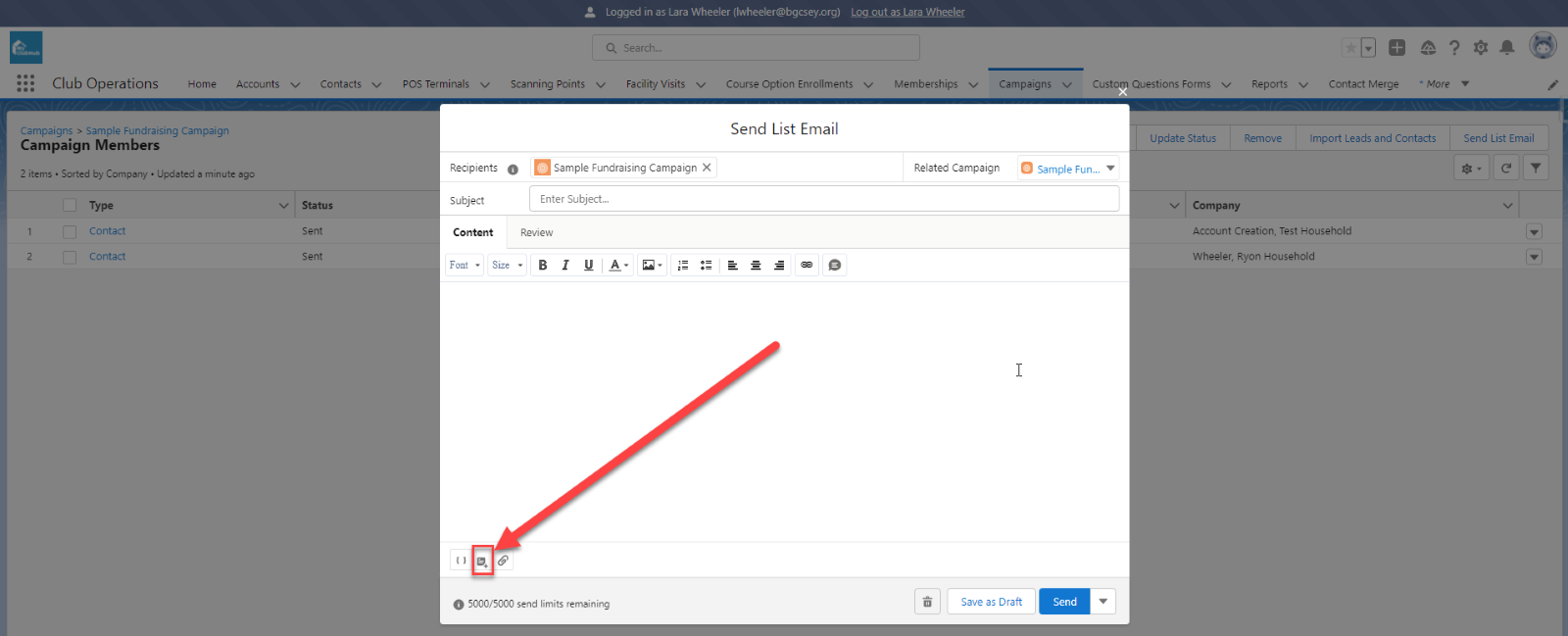Open the Contacts tab

pyautogui.click(x=340, y=84)
